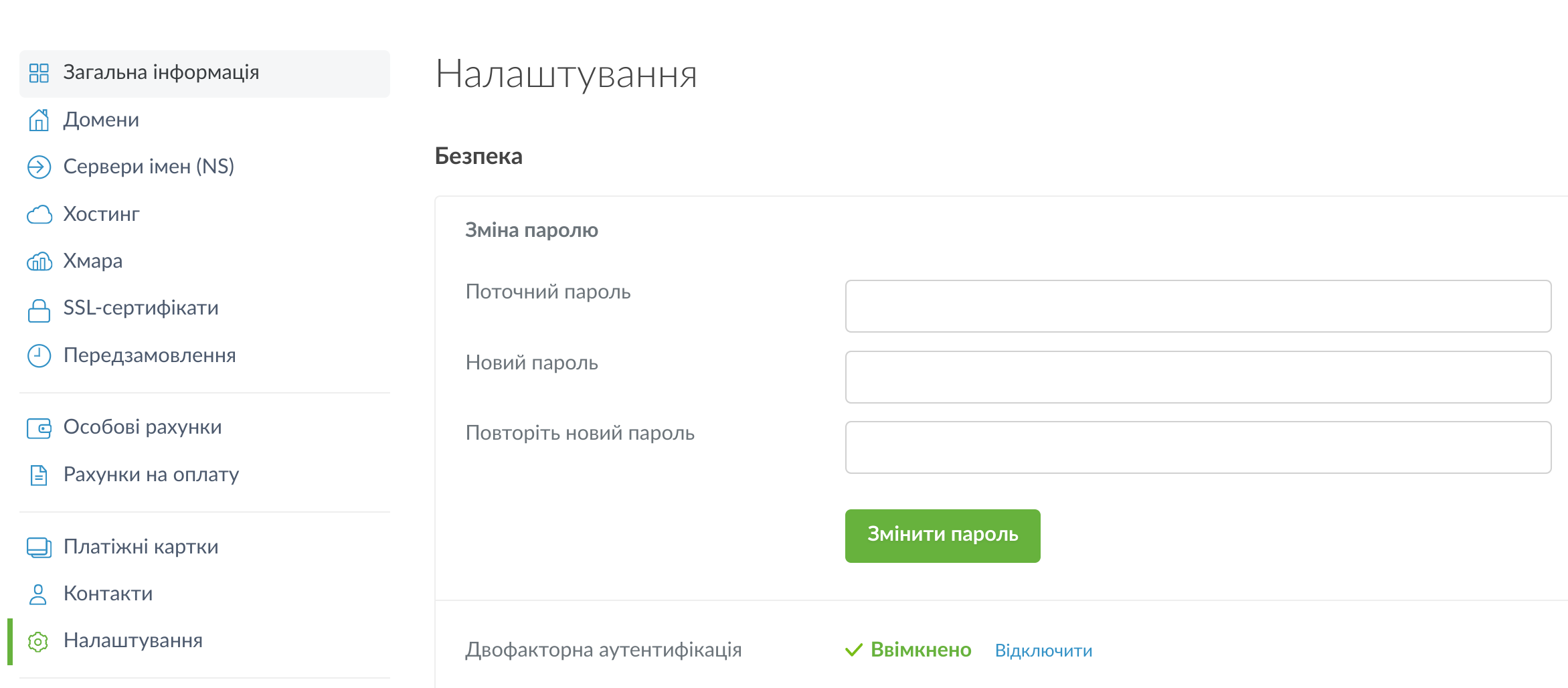Click the arrow-circle icon for Сервери імен
The width and height of the screenshot is (1568, 688).
(x=39, y=167)
